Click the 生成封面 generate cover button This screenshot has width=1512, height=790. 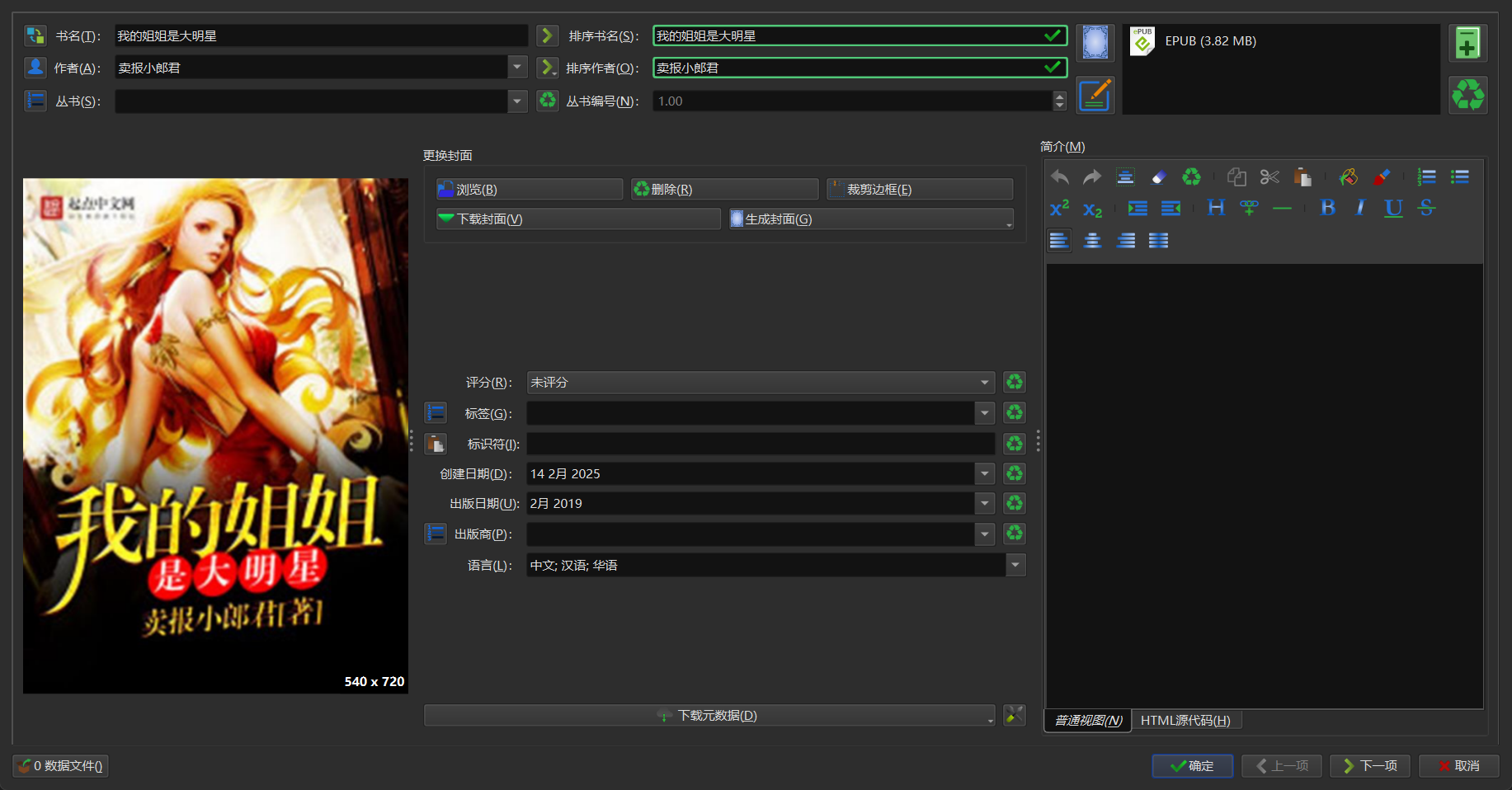(871, 219)
